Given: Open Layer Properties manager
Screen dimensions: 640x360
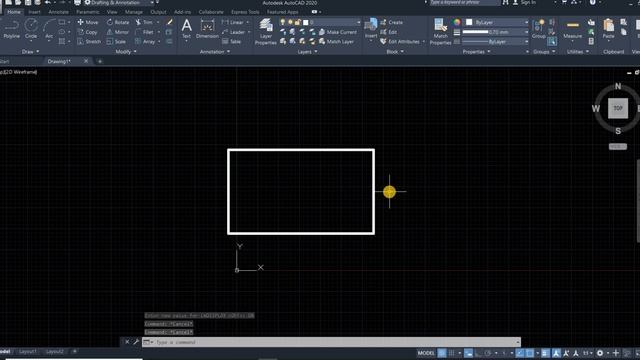Looking at the screenshot, I should (x=266, y=31).
